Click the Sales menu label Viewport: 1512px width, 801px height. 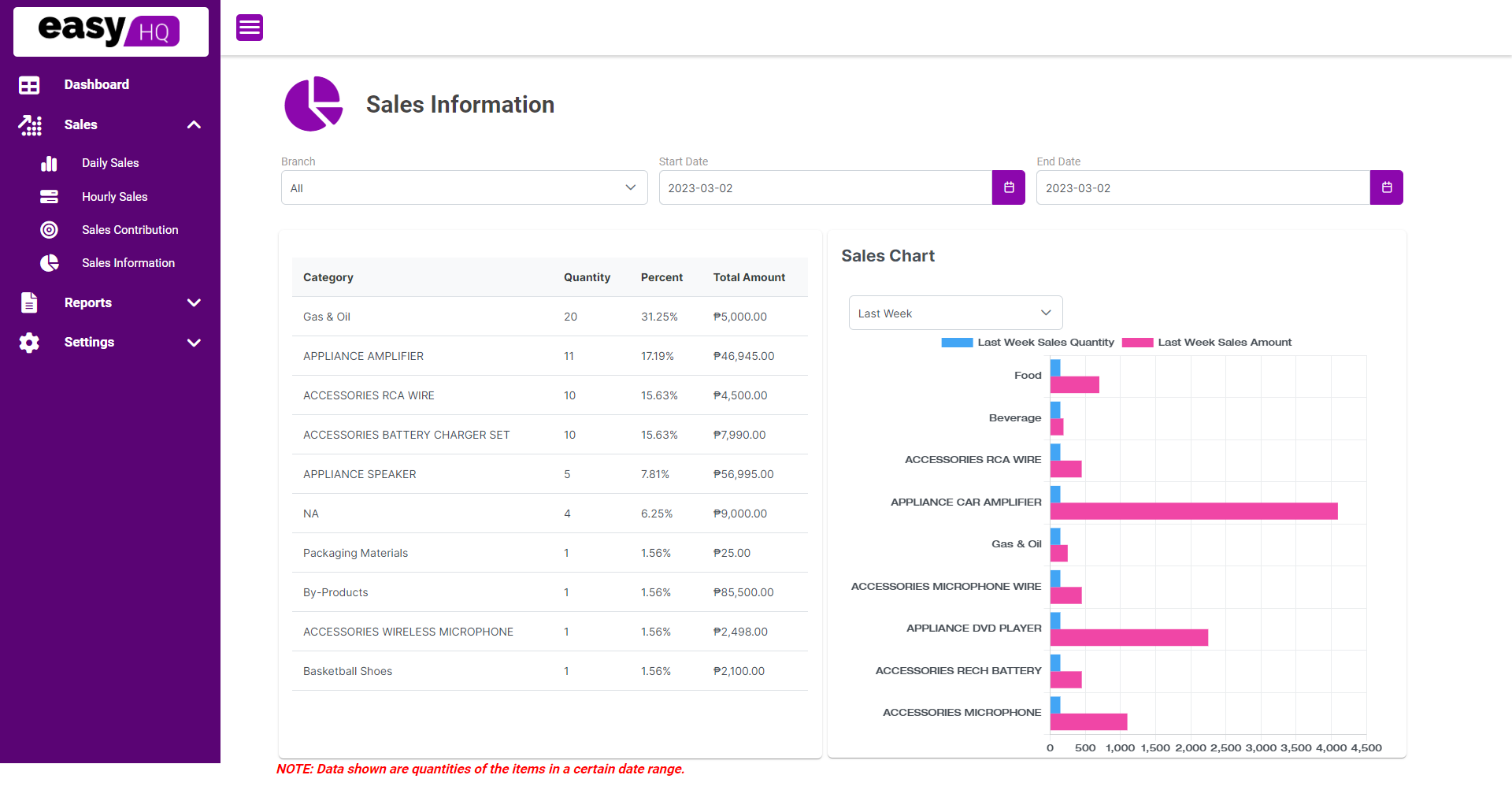81,124
